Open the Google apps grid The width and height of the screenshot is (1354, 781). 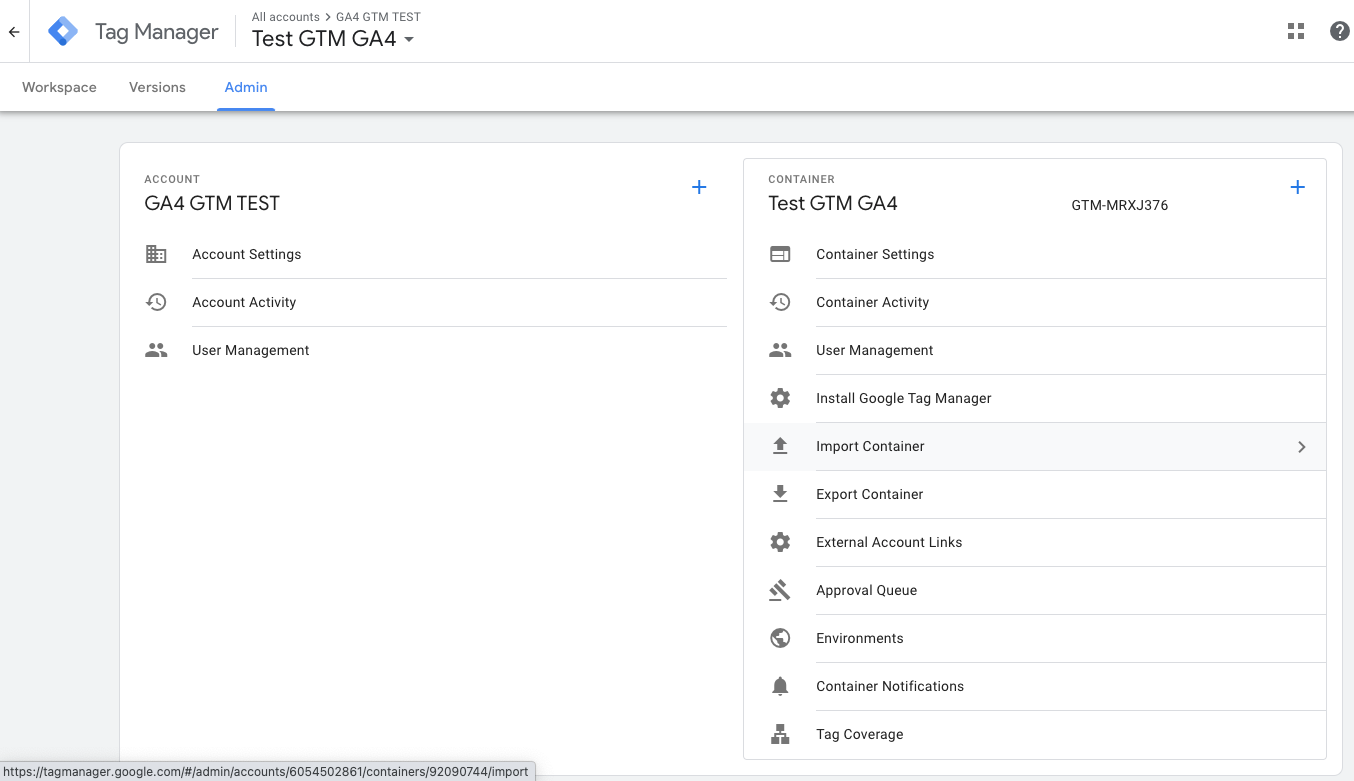1296,31
